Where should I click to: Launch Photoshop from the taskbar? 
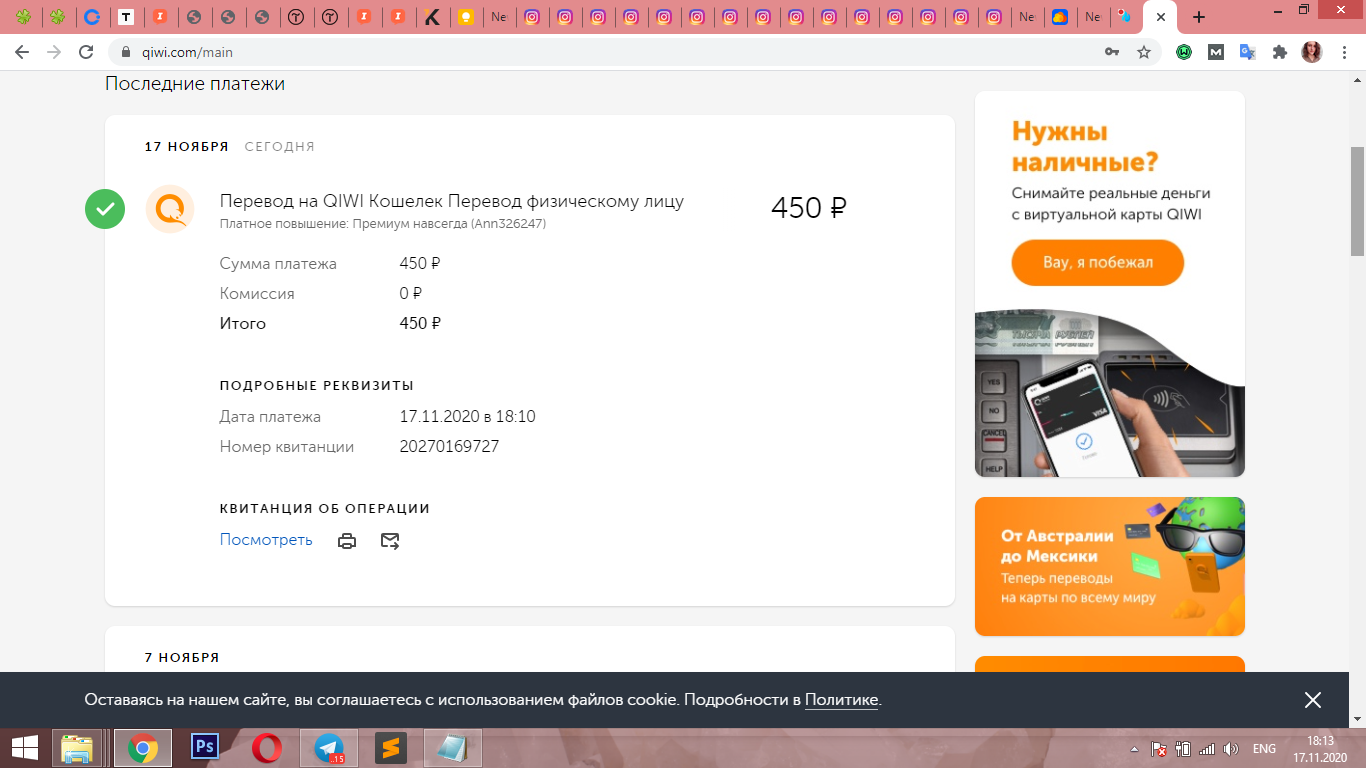(206, 747)
